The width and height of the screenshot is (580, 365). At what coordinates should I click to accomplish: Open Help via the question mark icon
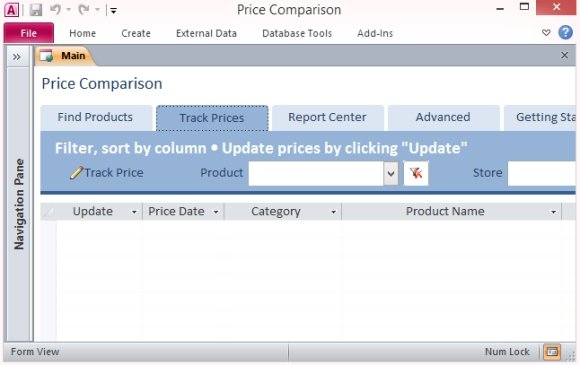point(565,33)
